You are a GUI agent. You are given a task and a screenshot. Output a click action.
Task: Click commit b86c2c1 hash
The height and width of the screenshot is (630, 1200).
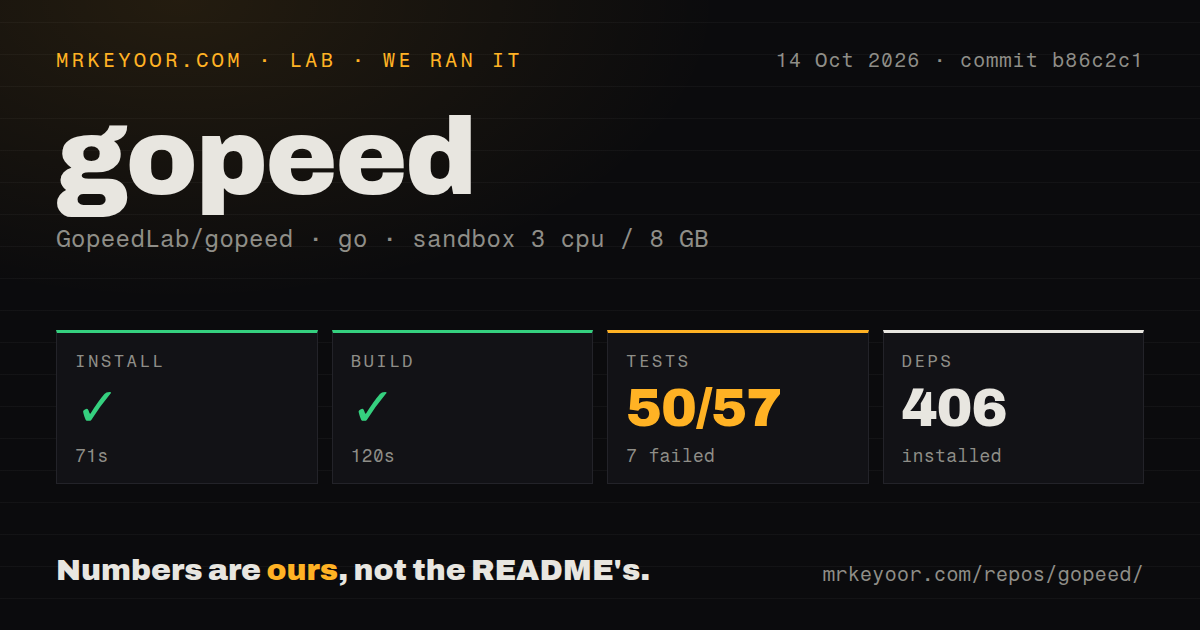pyautogui.click(x=1051, y=60)
